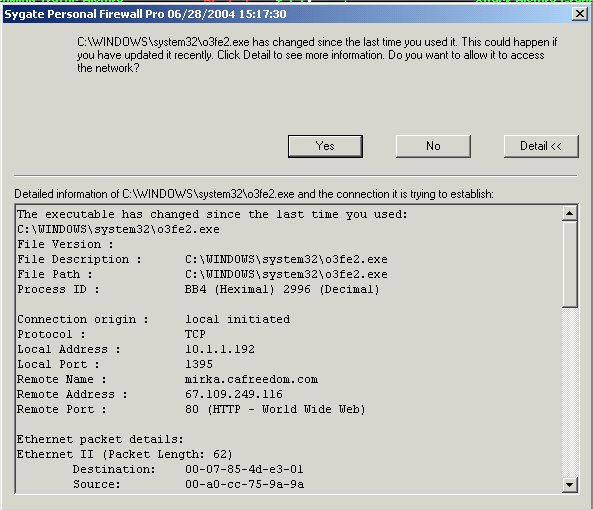Click the remote address 67.109.249.116
This screenshot has height=510, width=593.
pos(234,394)
